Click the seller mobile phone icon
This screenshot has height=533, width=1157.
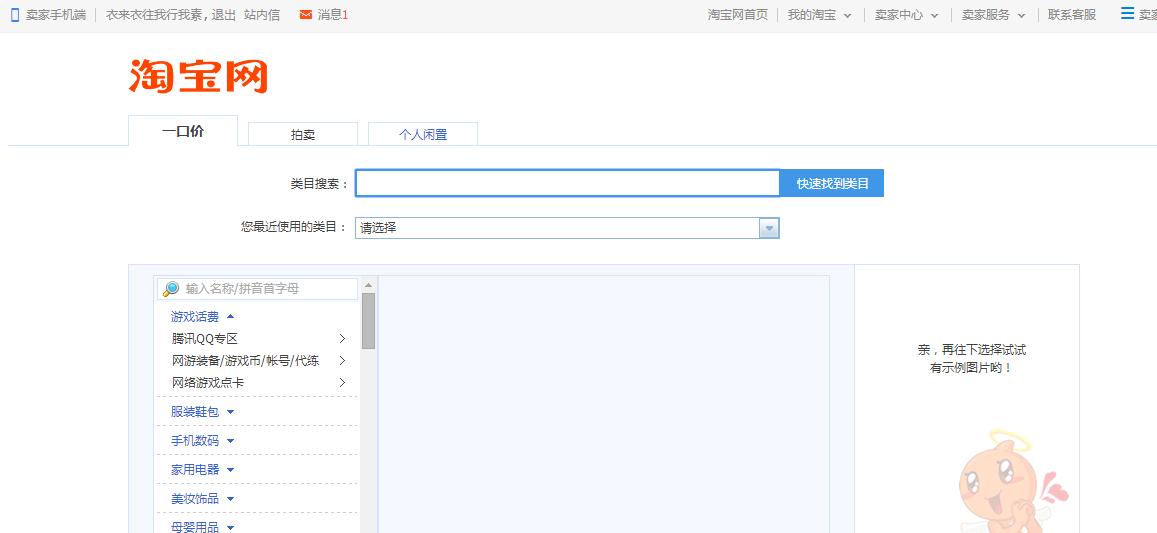point(15,15)
